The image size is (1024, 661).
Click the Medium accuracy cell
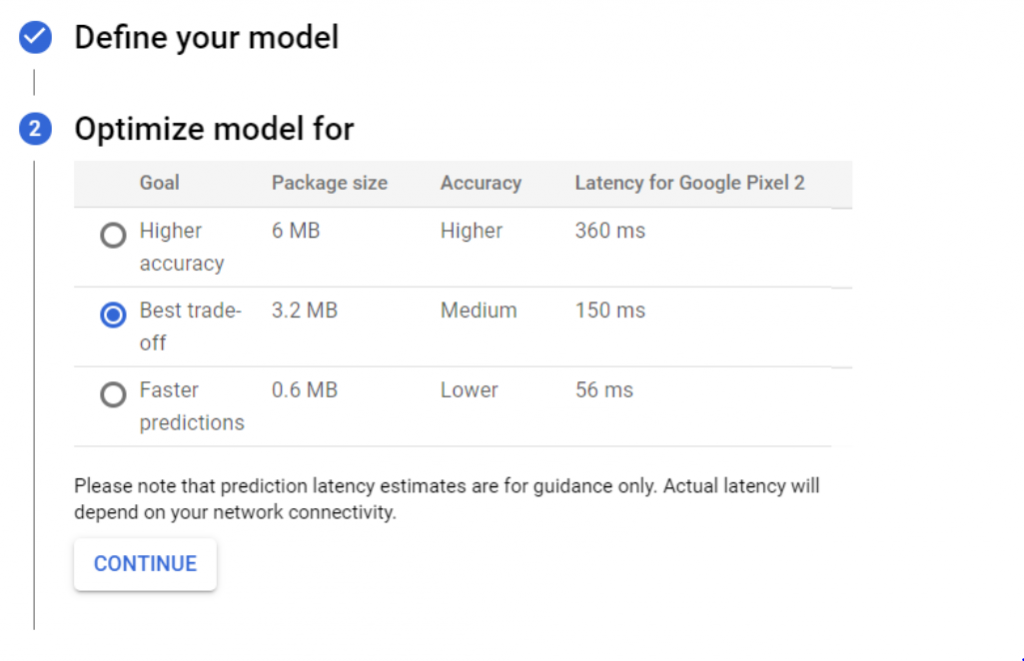(478, 311)
